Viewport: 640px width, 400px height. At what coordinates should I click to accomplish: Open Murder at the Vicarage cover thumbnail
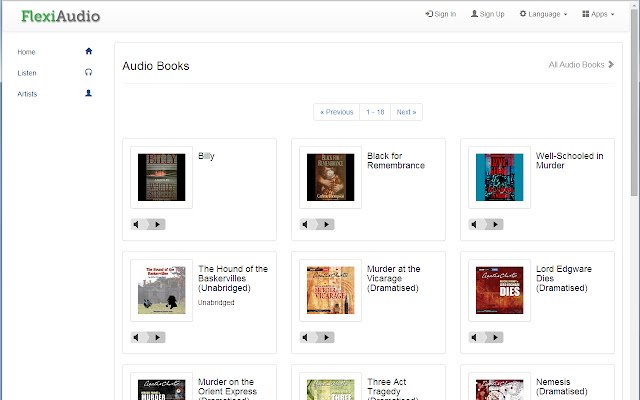point(331,290)
